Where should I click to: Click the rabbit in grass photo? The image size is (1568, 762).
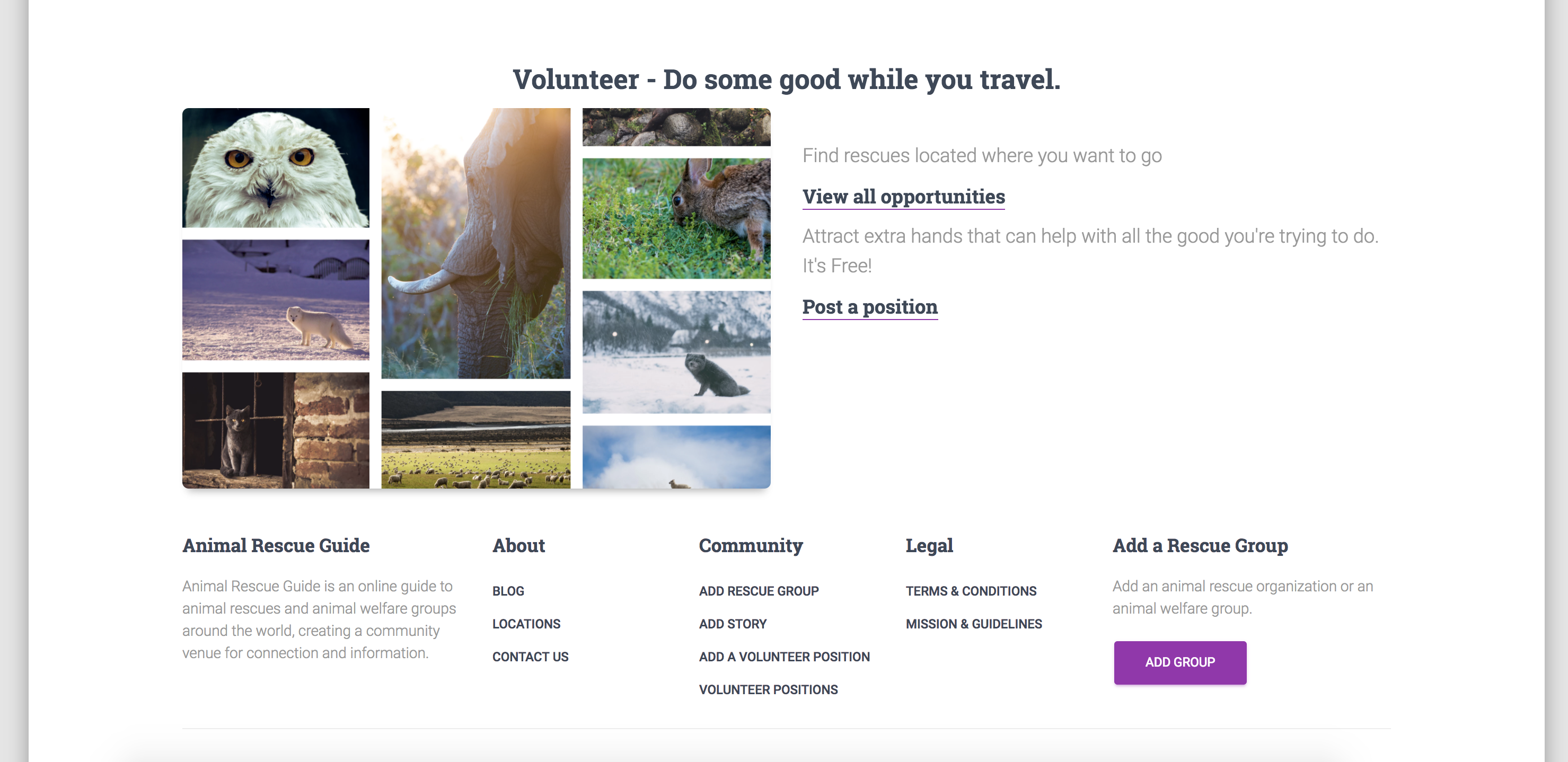coord(677,217)
